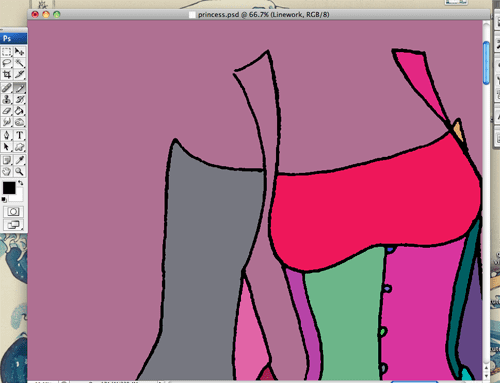Viewport: 500px width, 383px height.
Task: Choose the Clone Stamp tool
Action: (x=7, y=99)
